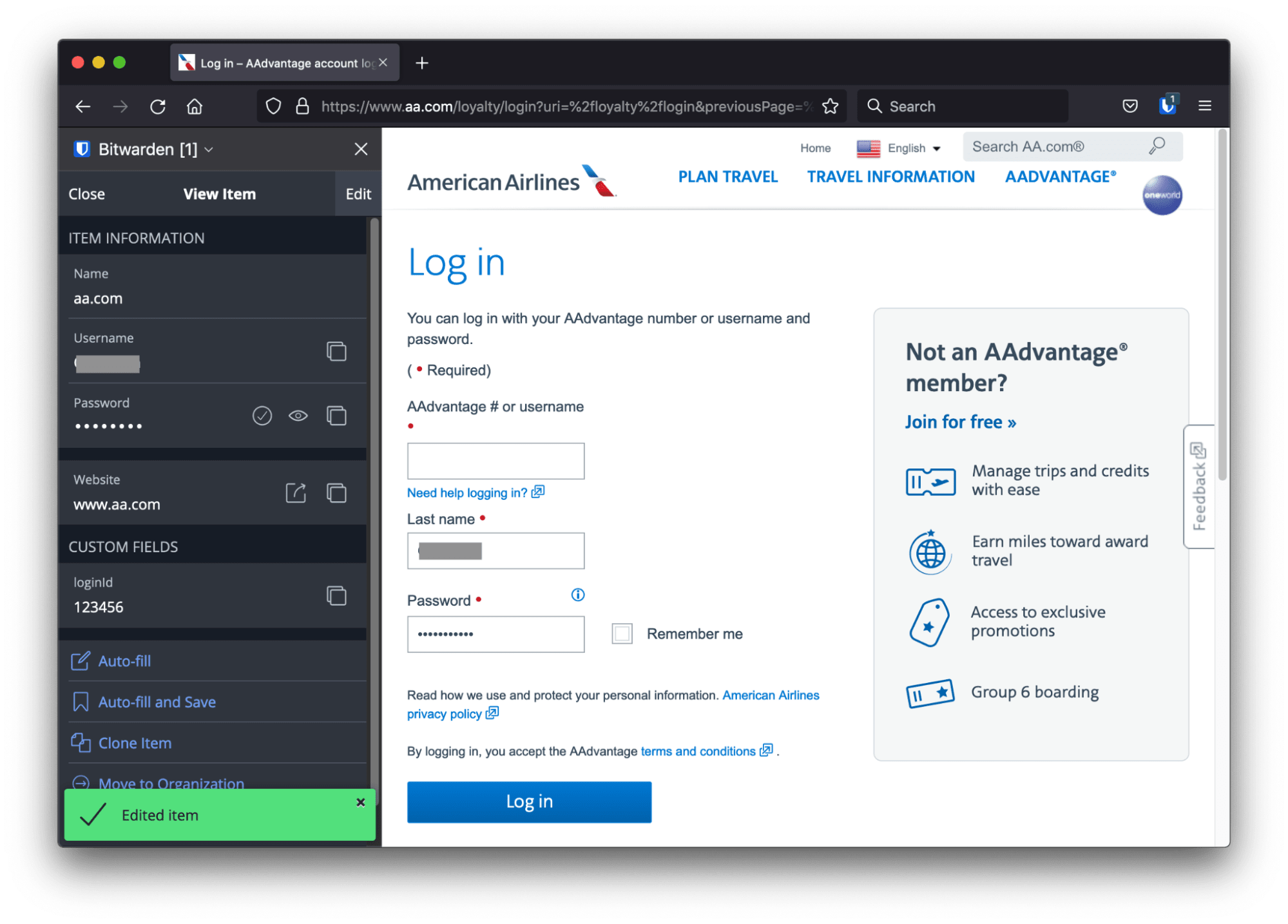Go back to previous page
The height and width of the screenshot is (924, 1288).
(83, 106)
